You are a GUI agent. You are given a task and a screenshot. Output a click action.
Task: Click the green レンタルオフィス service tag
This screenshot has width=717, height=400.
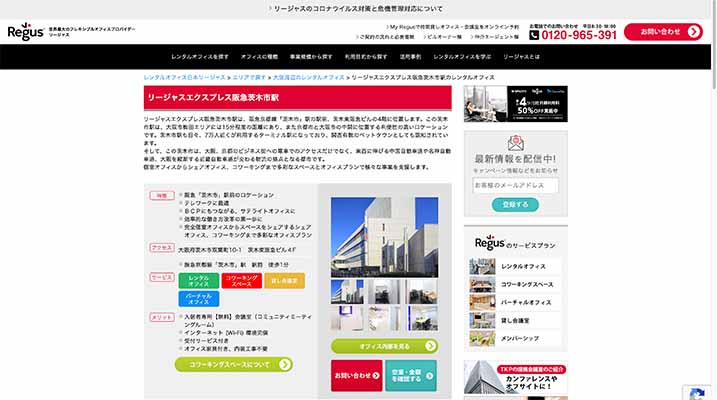tap(198, 281)
